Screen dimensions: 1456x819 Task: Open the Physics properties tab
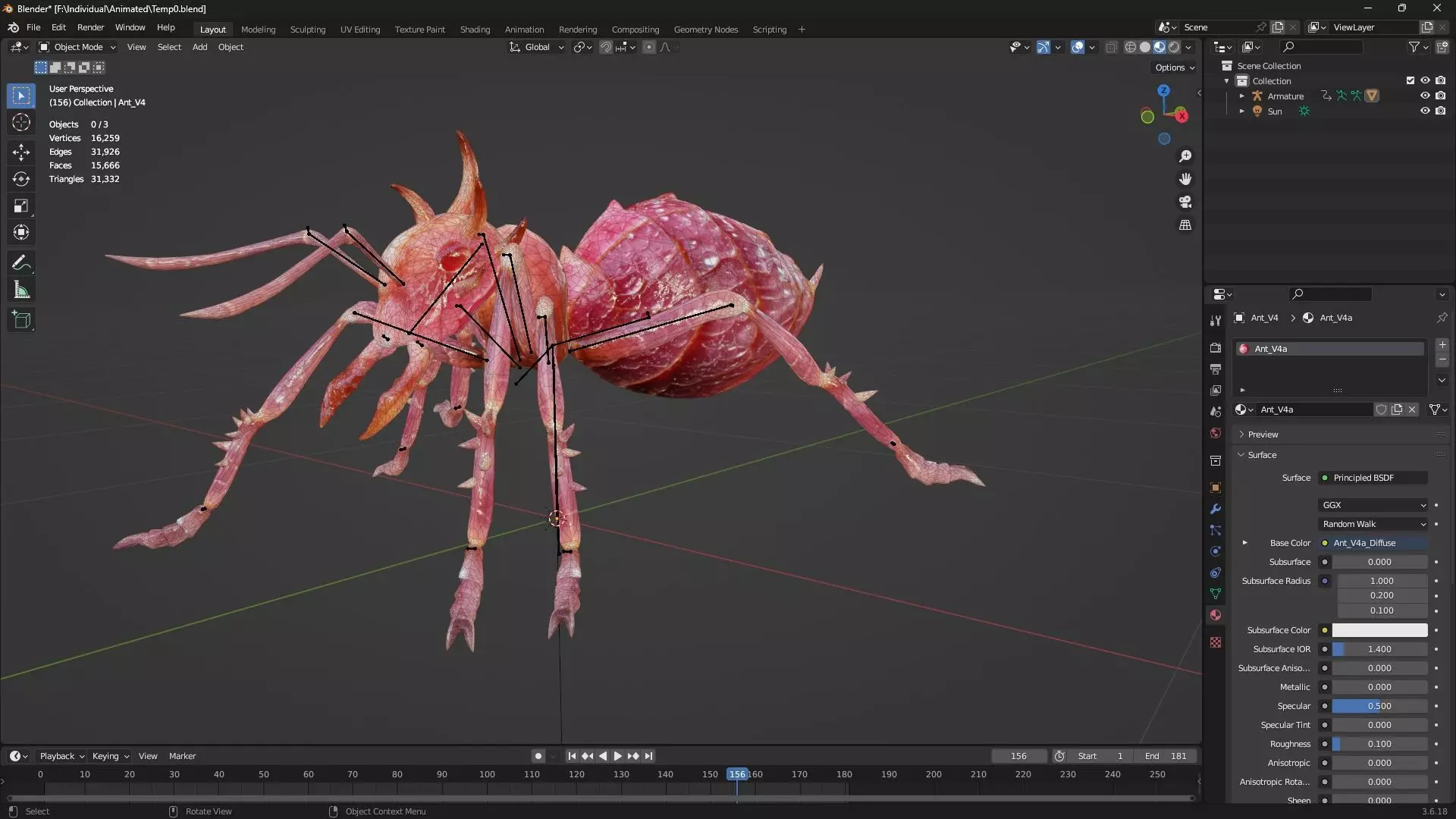tap(1216, 551)
